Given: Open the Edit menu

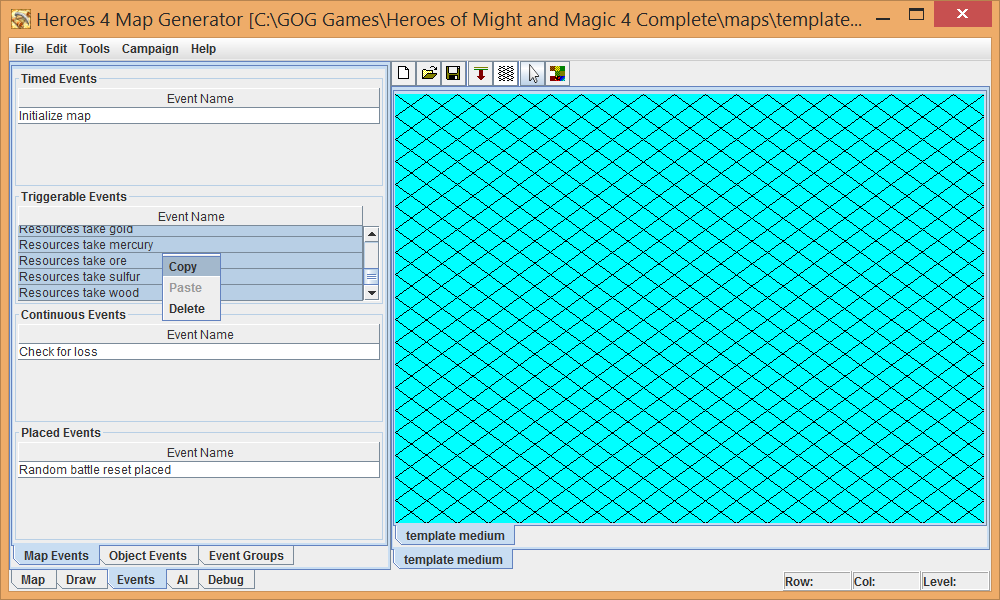Looking at the screenshot, I should pos(56,48).
